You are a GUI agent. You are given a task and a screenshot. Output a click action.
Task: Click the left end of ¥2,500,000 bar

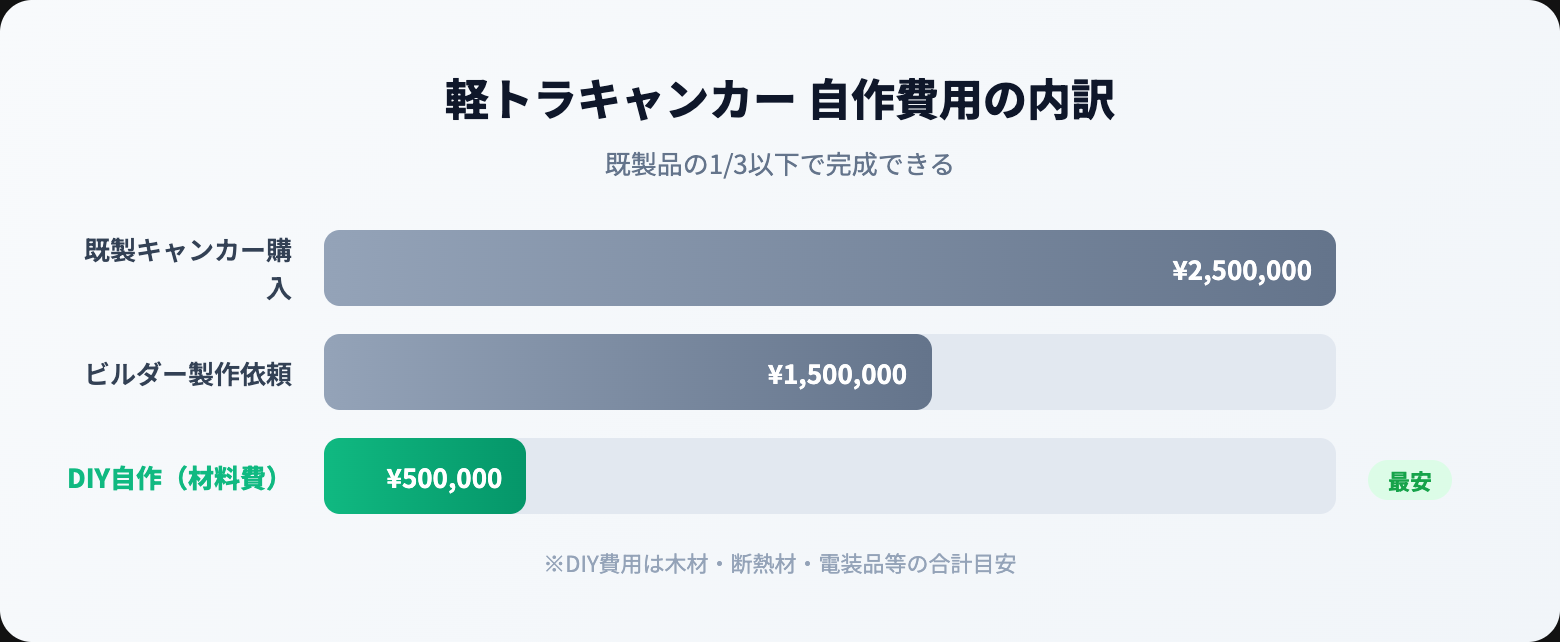coord(345,268)
